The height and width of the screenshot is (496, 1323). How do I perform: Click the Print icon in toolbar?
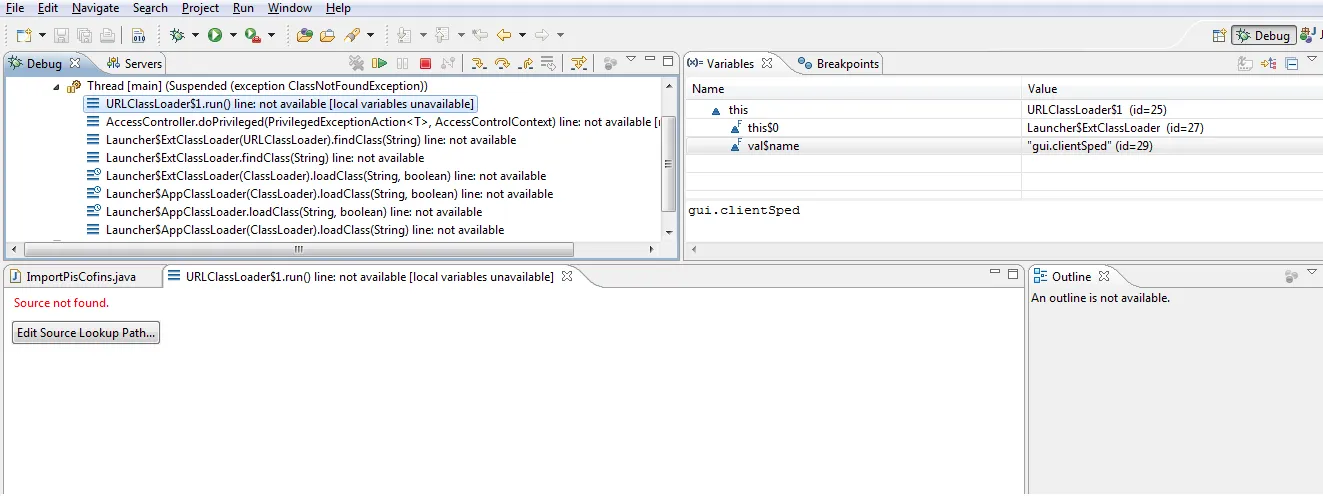pos(106,35)
